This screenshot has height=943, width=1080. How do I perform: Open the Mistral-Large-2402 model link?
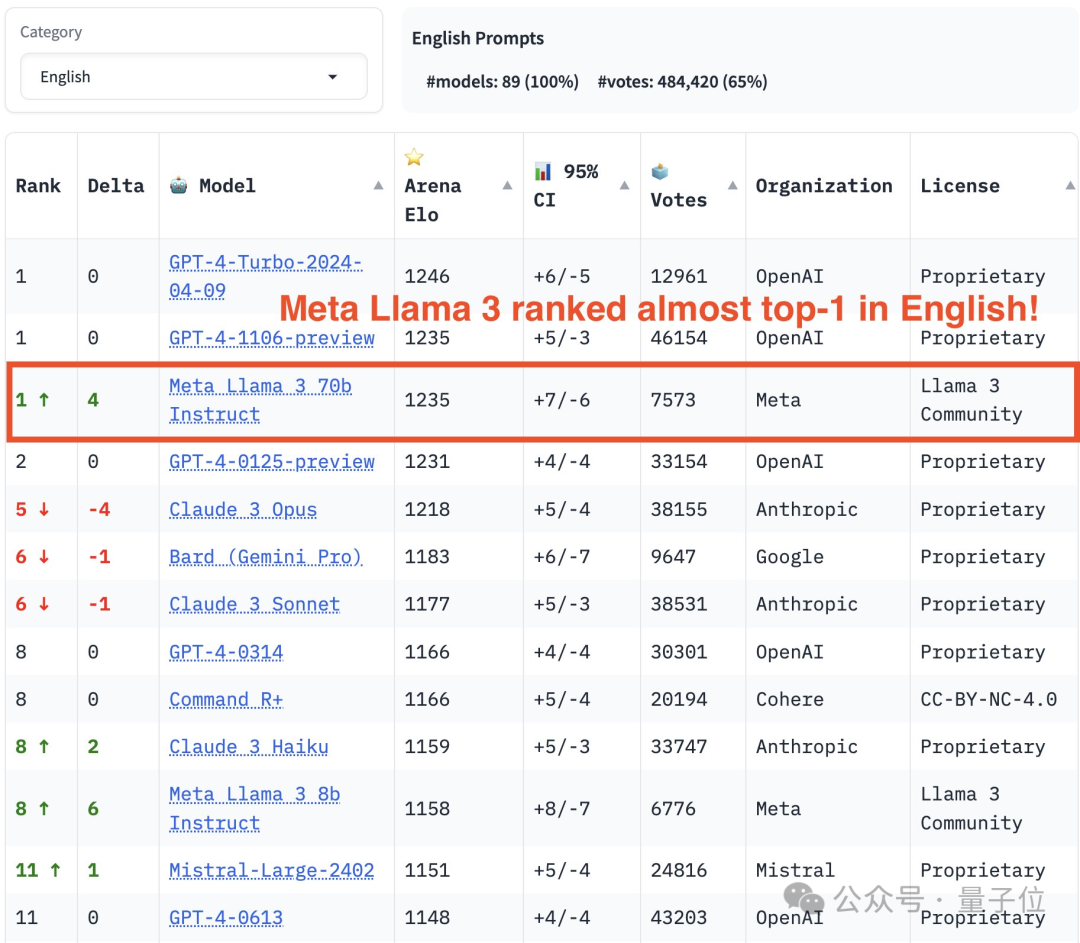click(271, 870)
